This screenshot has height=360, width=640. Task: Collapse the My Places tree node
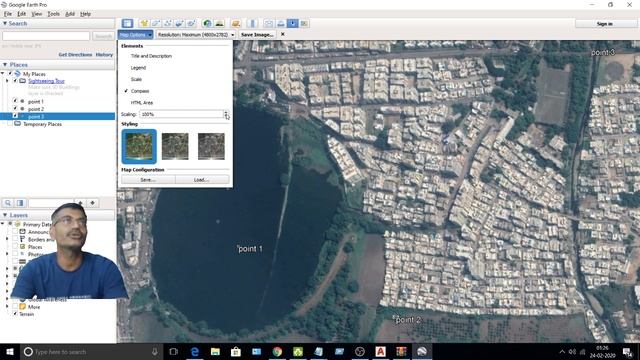click(x=3, y=73)
